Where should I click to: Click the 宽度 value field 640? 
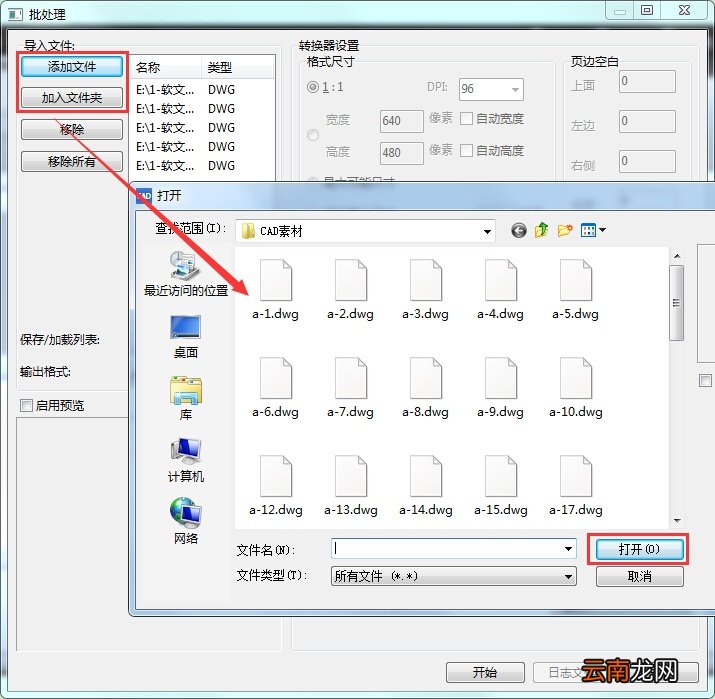(x=402, y=121)
